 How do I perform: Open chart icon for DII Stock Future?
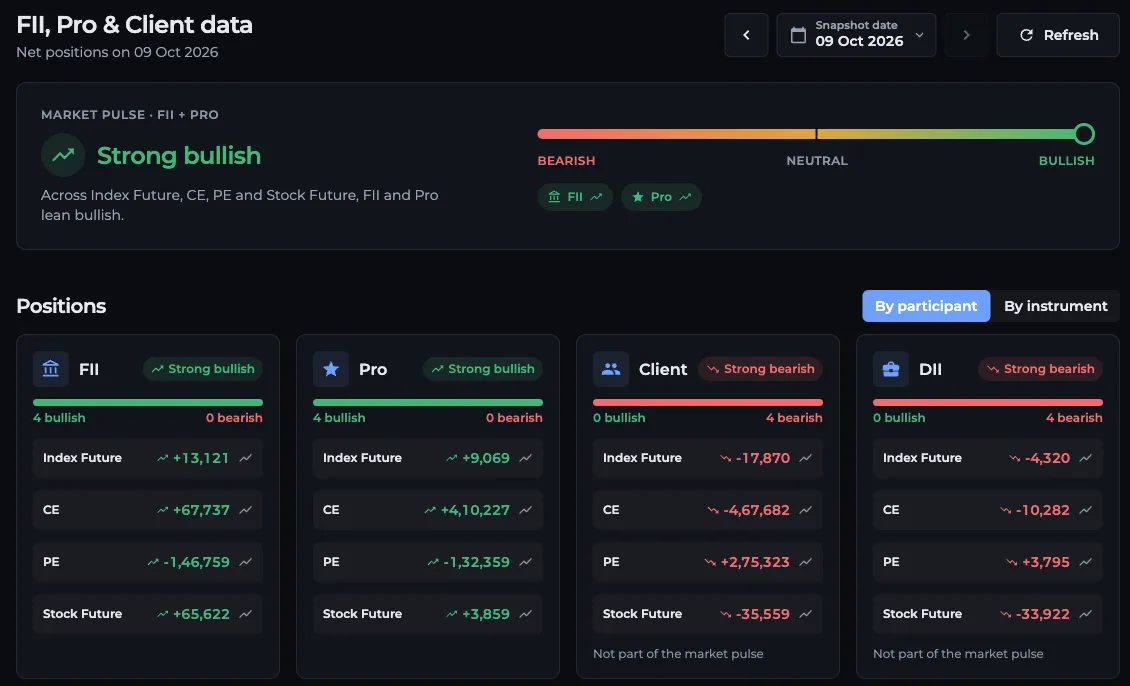1086,614
